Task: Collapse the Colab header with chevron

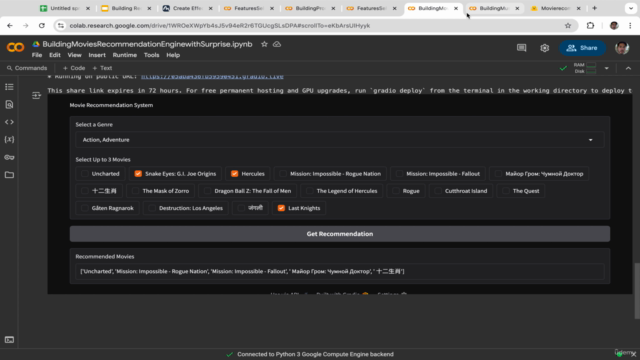Action: [628, 68]
